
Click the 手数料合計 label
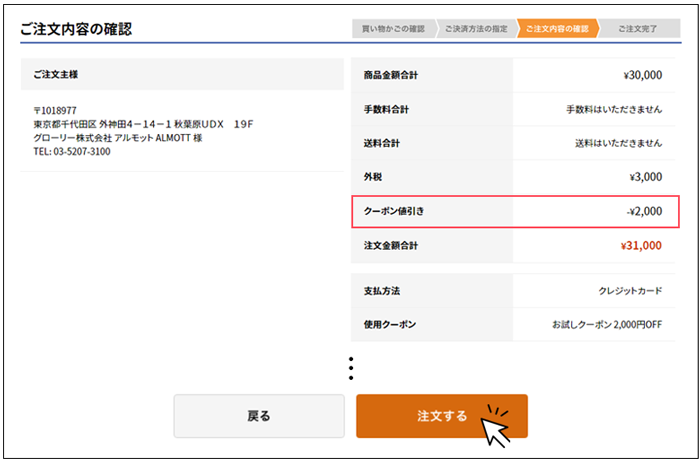(386, 109)
